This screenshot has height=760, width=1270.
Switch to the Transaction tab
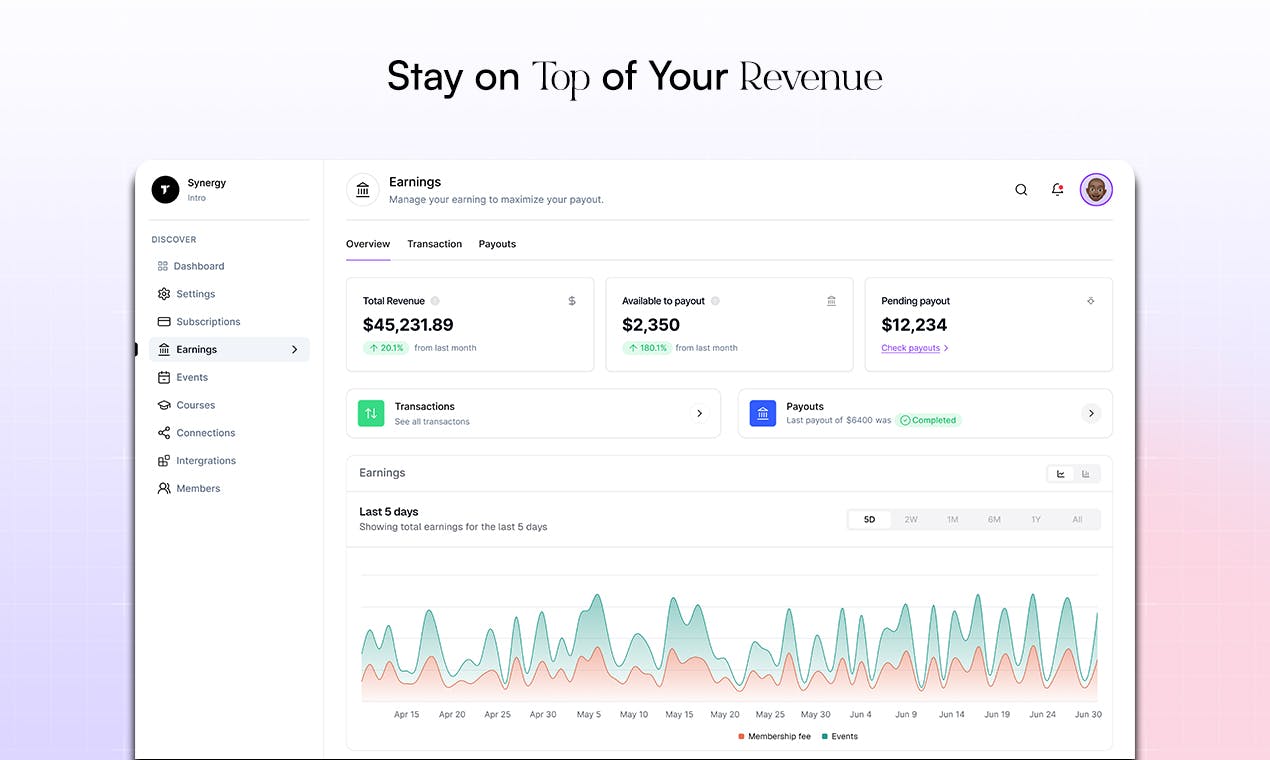[x=434, y=244]
